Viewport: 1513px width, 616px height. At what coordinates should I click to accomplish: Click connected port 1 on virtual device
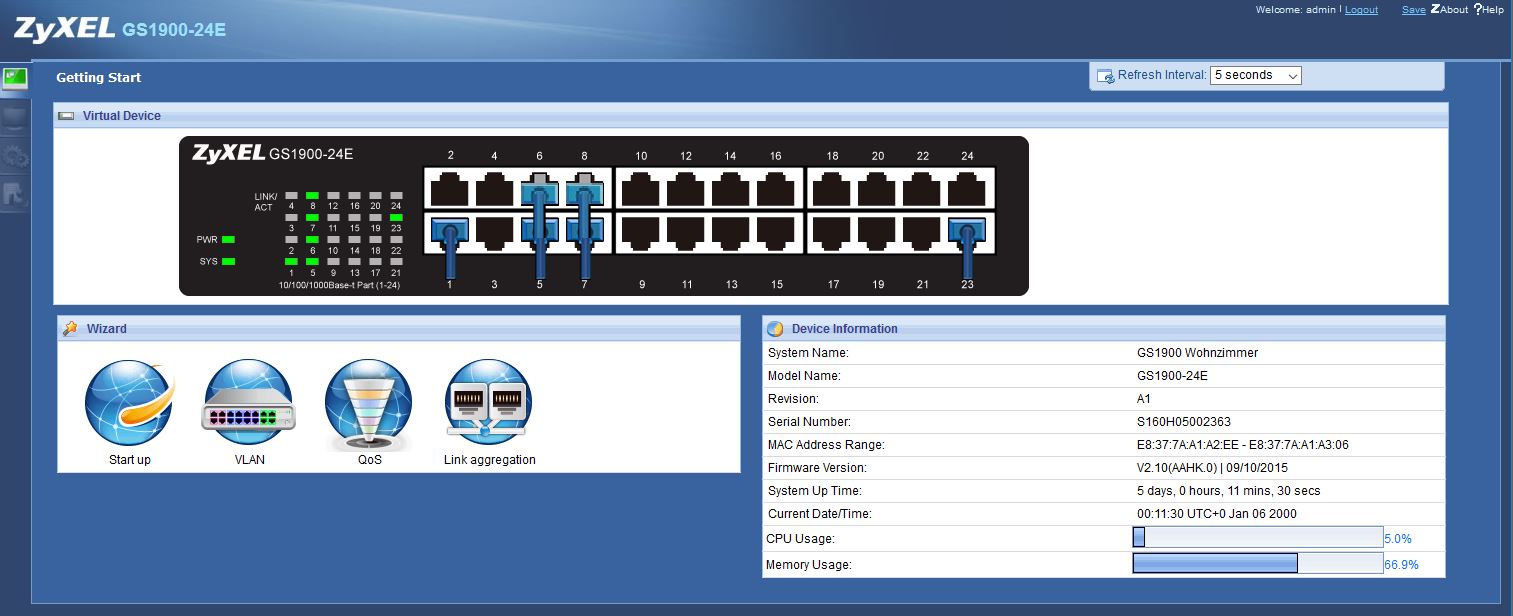[450, 233]
